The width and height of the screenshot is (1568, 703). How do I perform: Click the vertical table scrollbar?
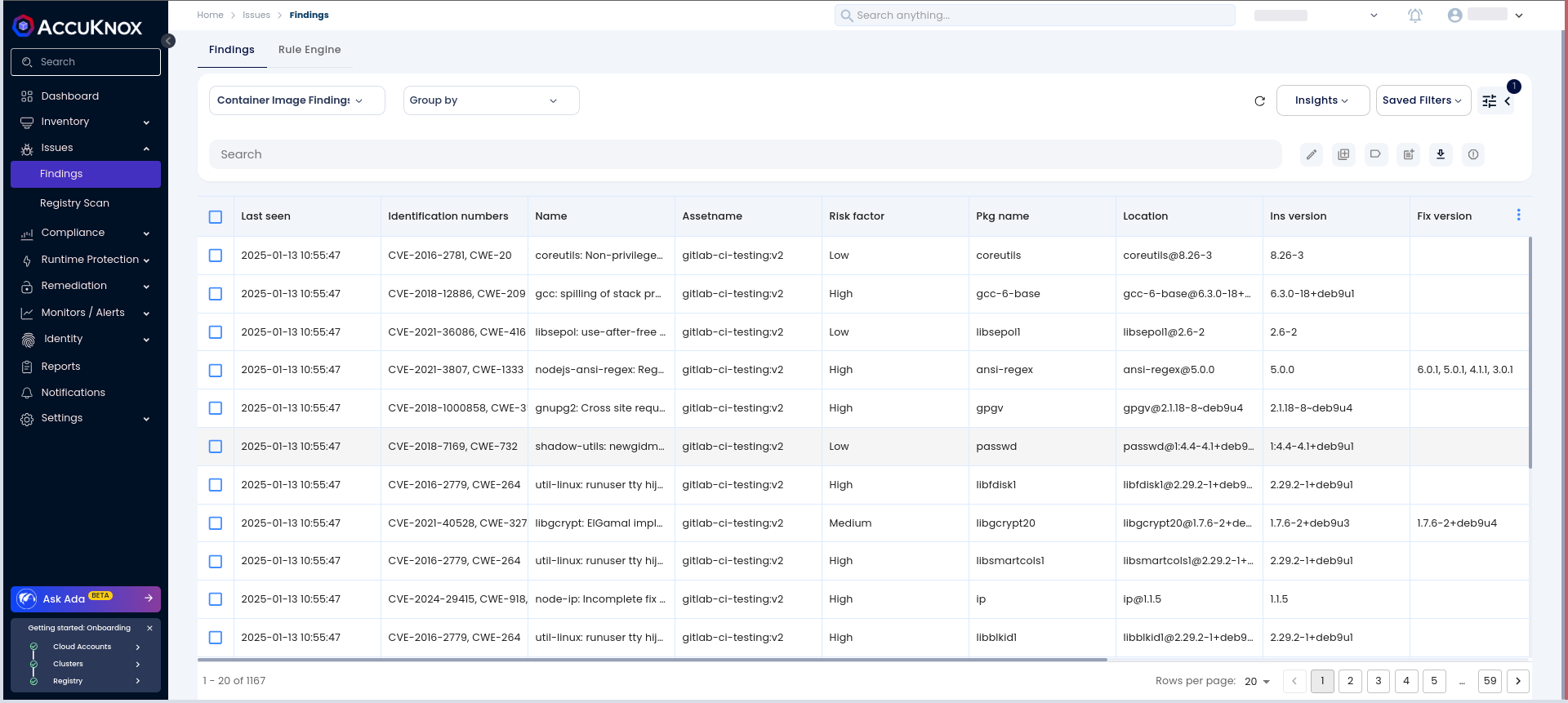tap(1530, 352)
